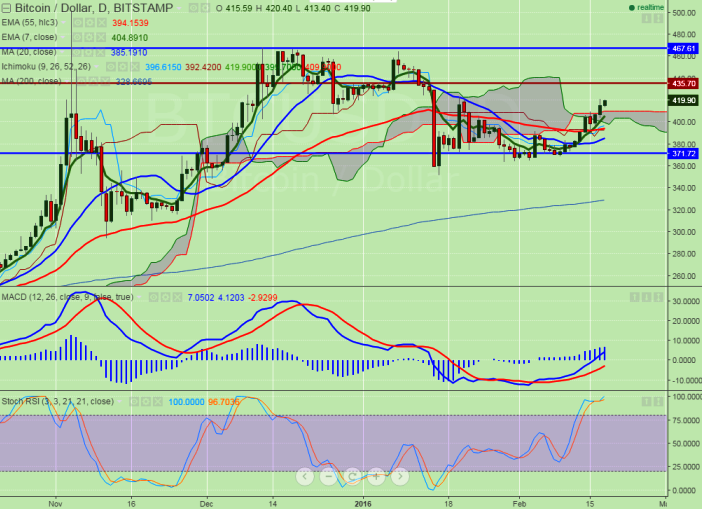702x509 pixels.
Task: Click MACD value 7.0502
Action: pos(201,297)
